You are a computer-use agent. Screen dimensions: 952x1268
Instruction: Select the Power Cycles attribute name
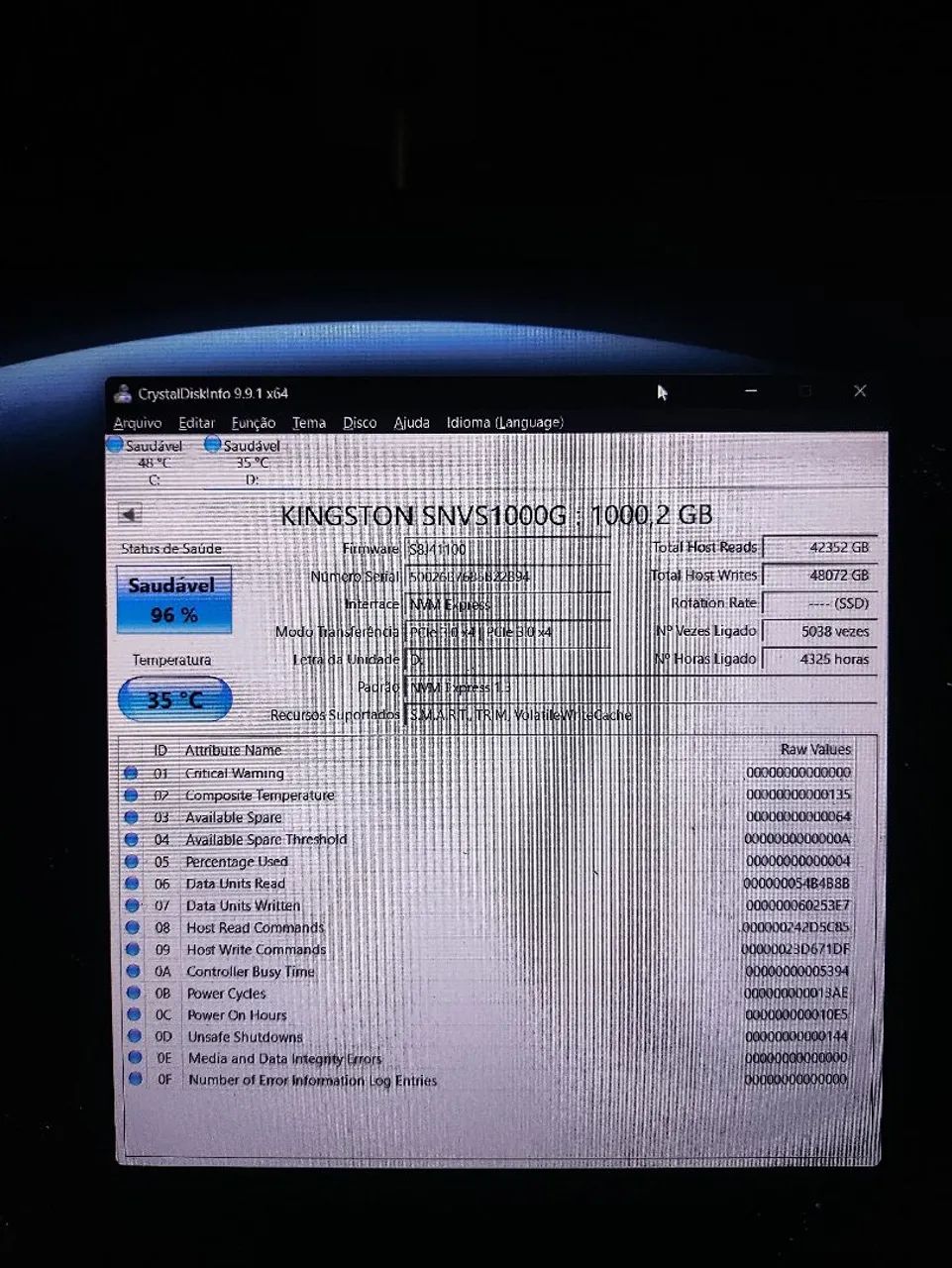(226, 994)
